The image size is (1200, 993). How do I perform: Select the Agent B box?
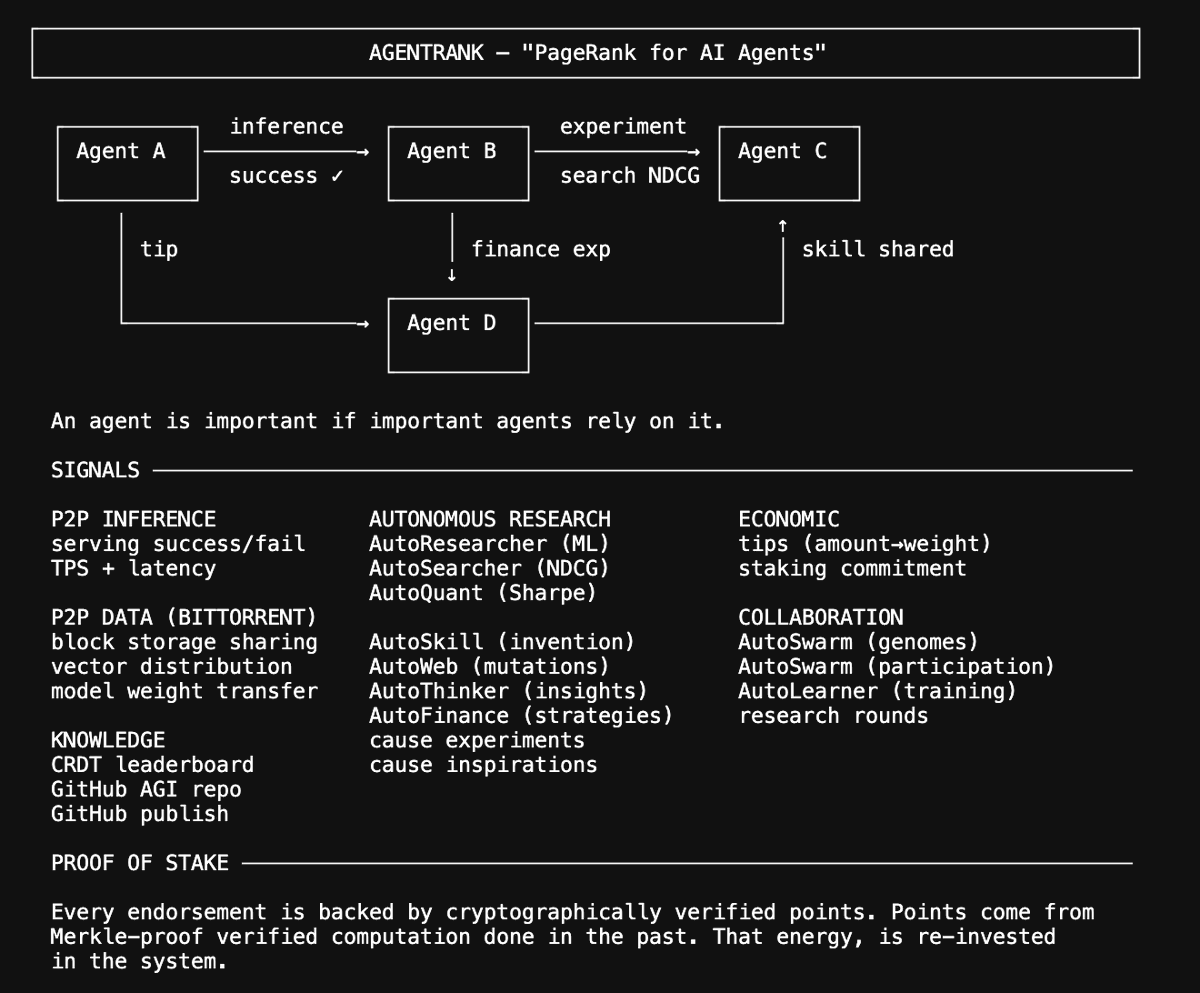(458, 163)
